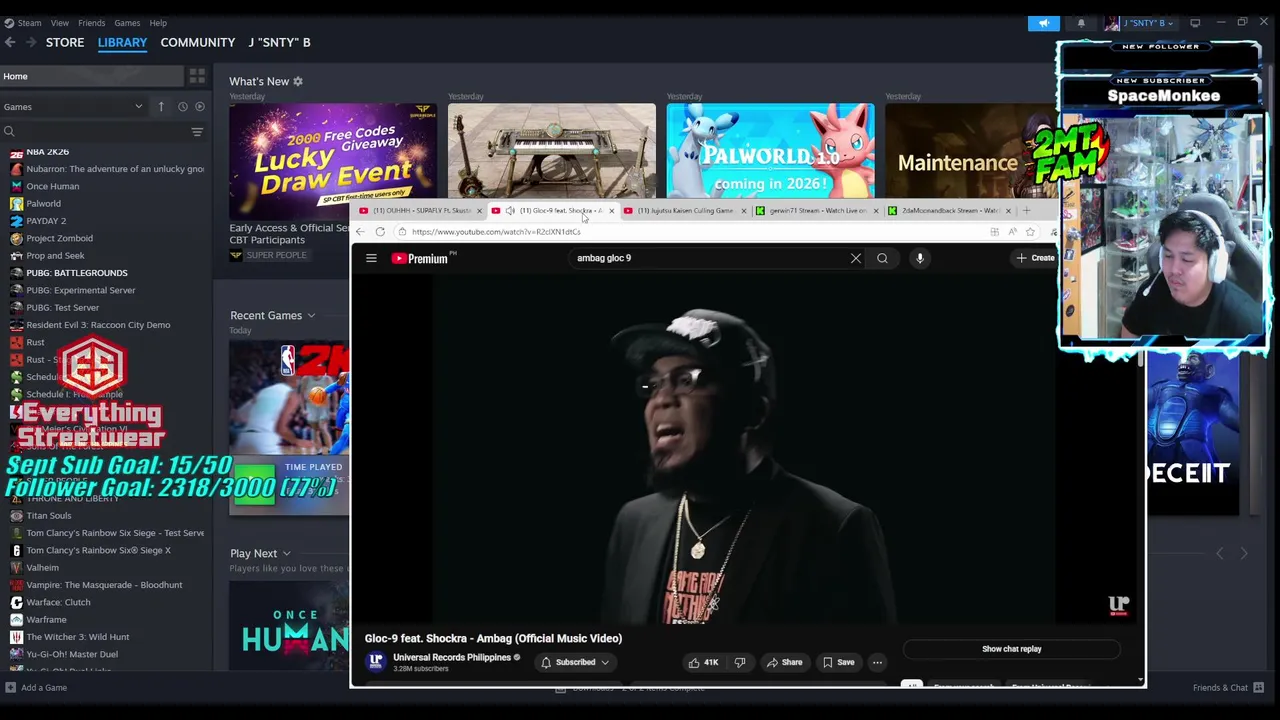Screen dimensions: 1280x720
Task: Open Universal Records Philippines channel avatar
Action: point(376,661)
